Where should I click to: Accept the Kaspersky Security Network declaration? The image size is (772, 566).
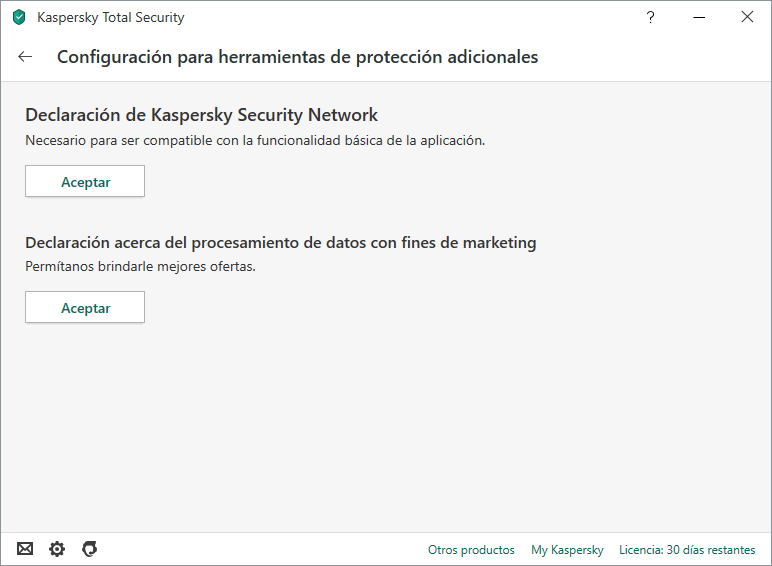(x=85, y=182)
